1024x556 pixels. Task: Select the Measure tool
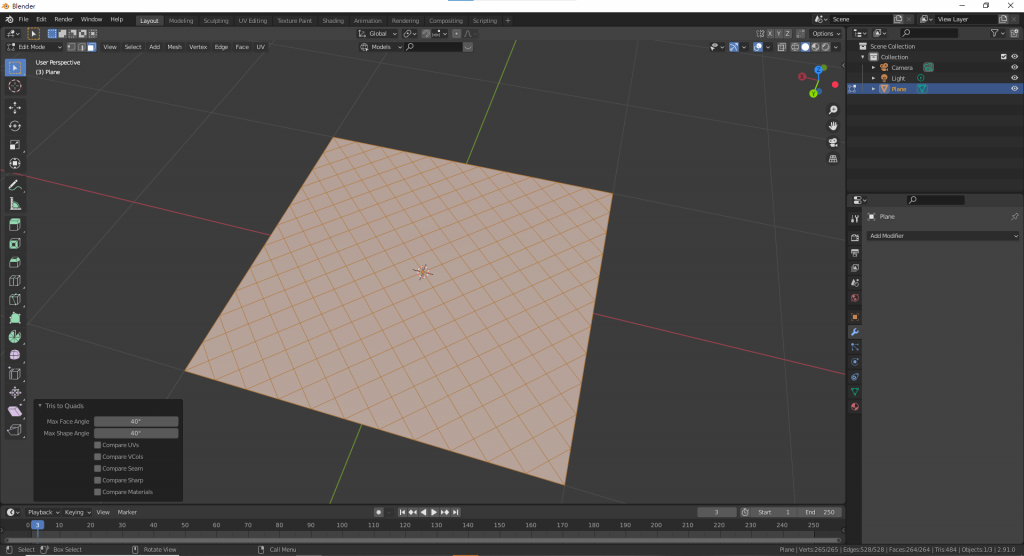[15, 204]
